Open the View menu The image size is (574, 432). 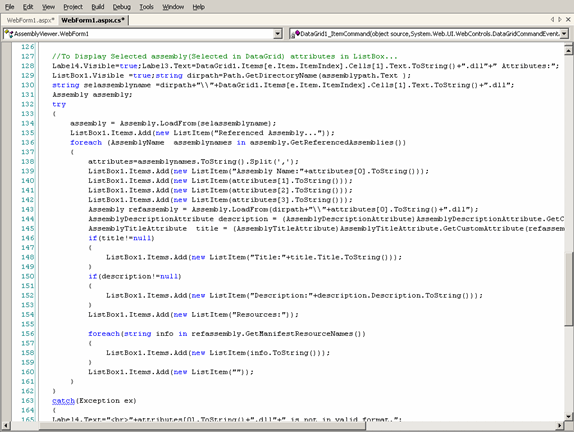click(x=48, y=7)
